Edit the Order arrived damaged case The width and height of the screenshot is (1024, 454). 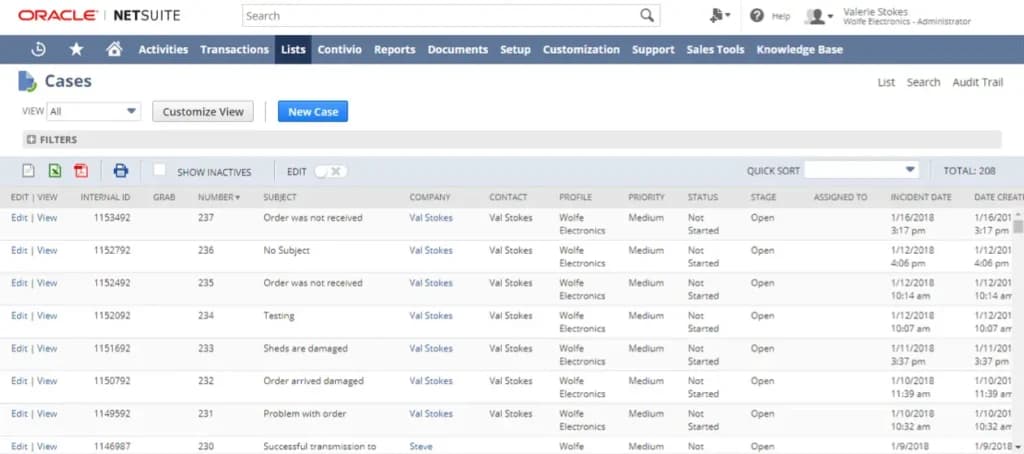click(19, 381)
